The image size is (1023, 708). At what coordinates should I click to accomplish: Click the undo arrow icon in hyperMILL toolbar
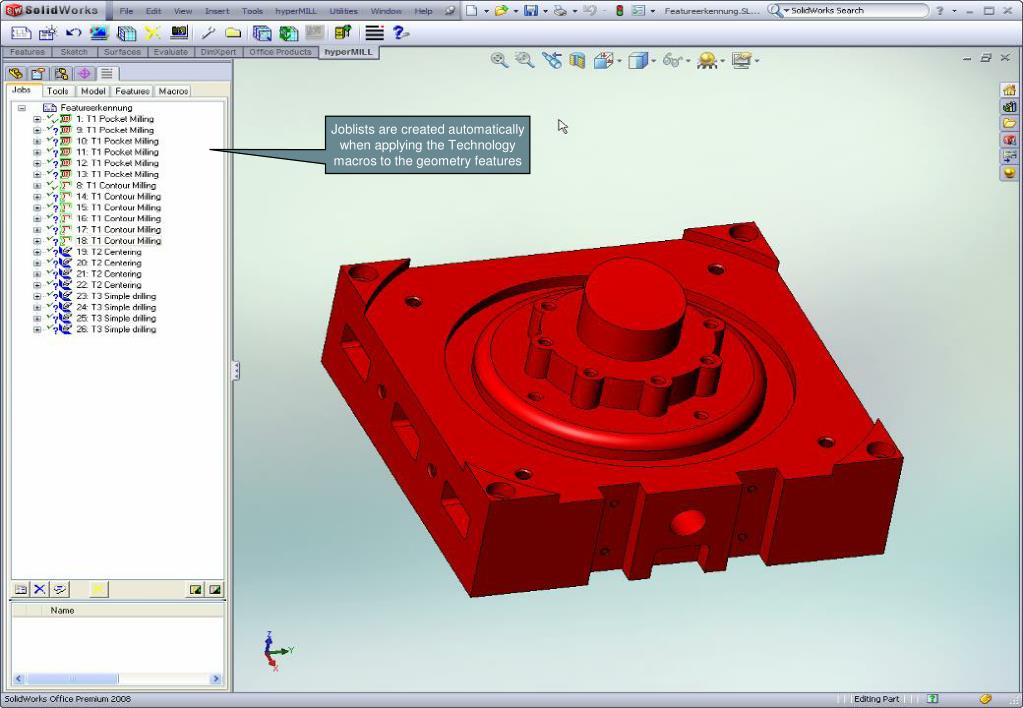(x=74, y=33)
